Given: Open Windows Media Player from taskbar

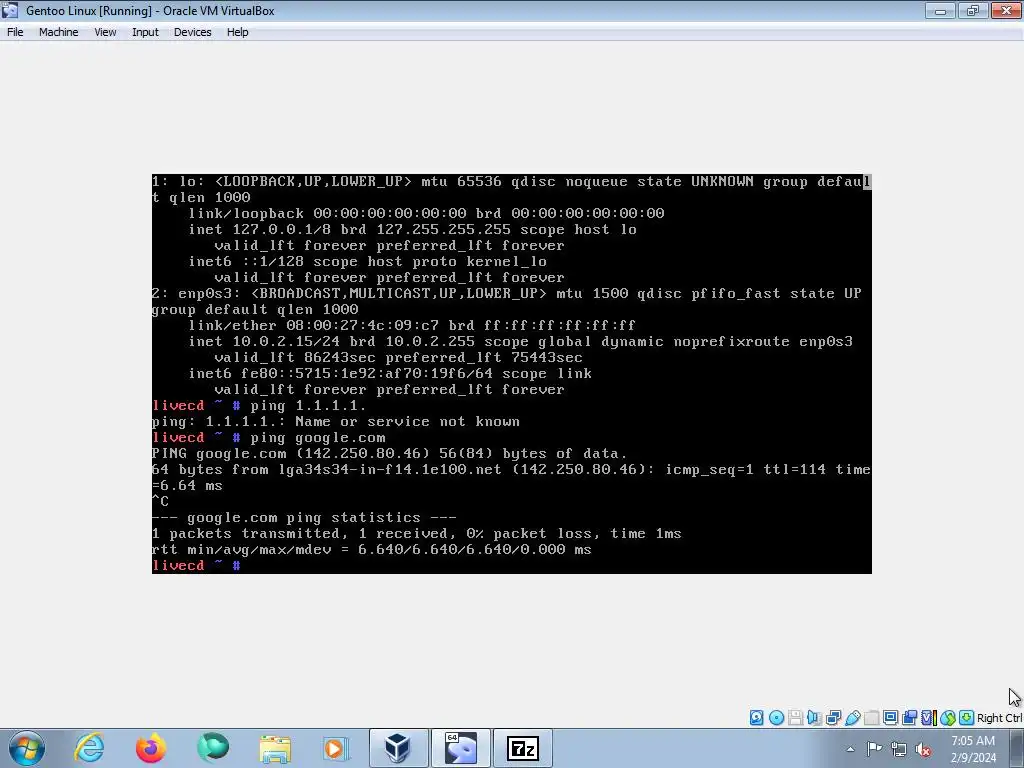Looking at the screenshot, I should (x=336, y=748).
